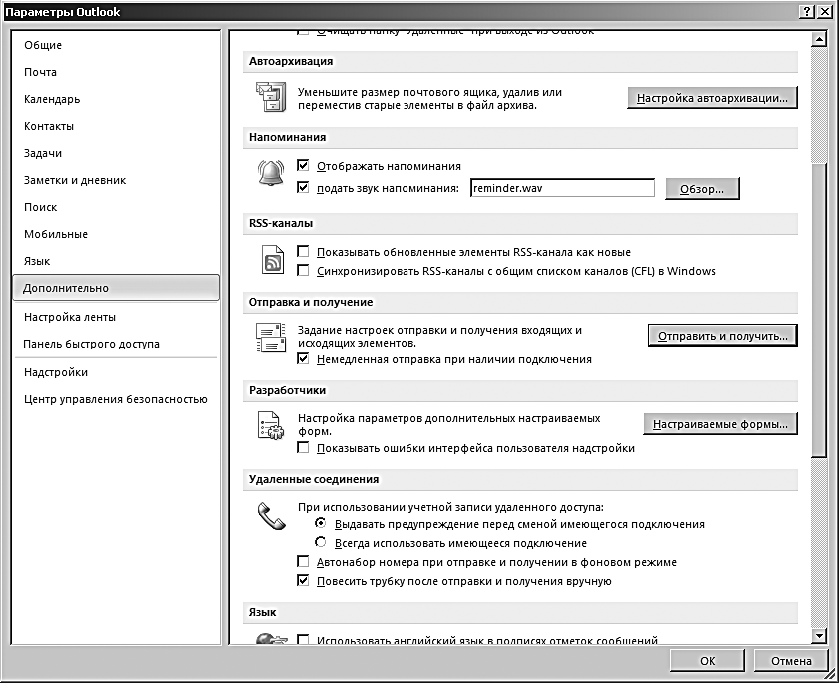
Task: Click the AutoArchive cabinet icon
Action: tap(271, 98)
